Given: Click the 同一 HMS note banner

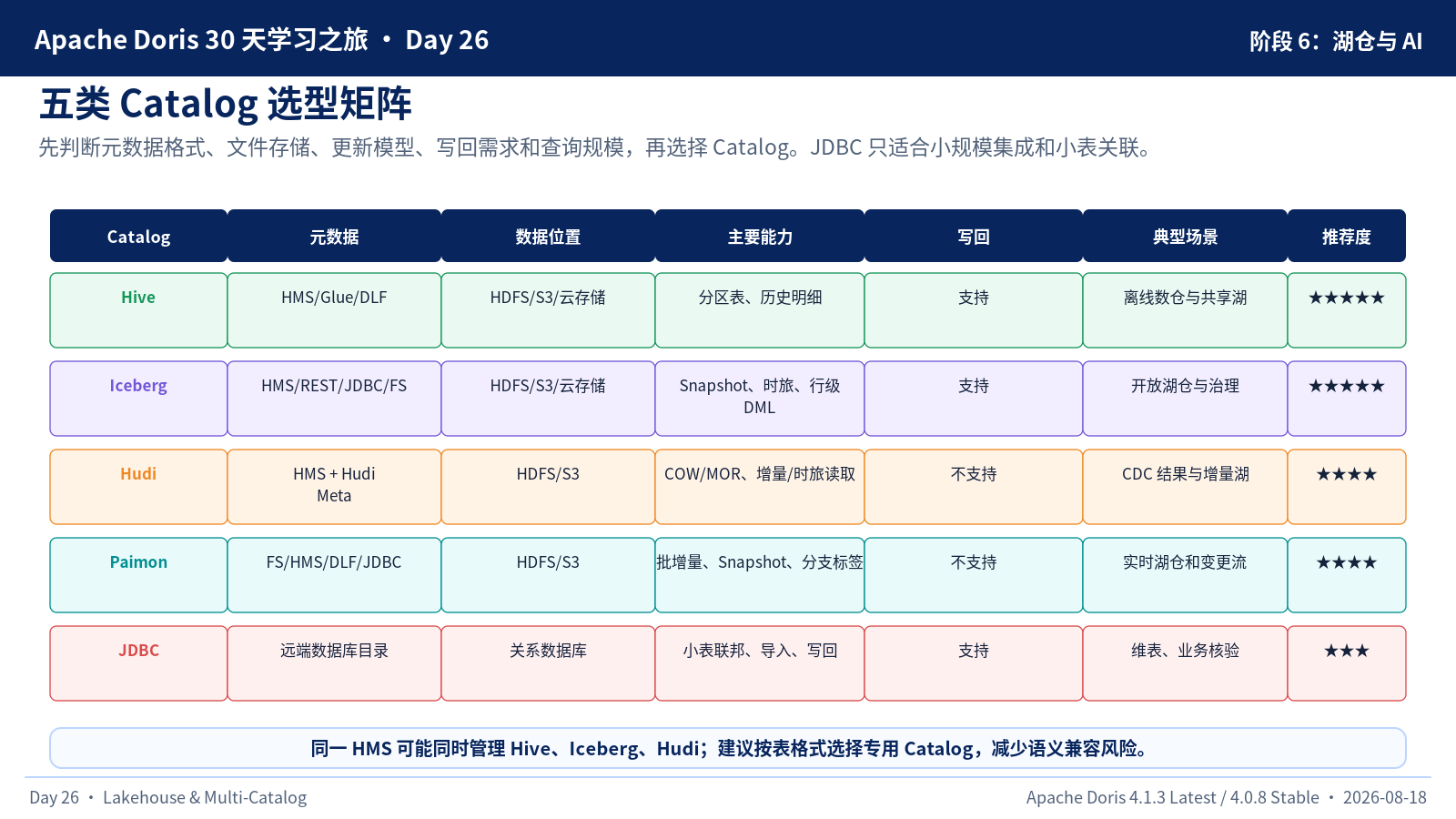Looking at the screenshot, I should point(728,748).
